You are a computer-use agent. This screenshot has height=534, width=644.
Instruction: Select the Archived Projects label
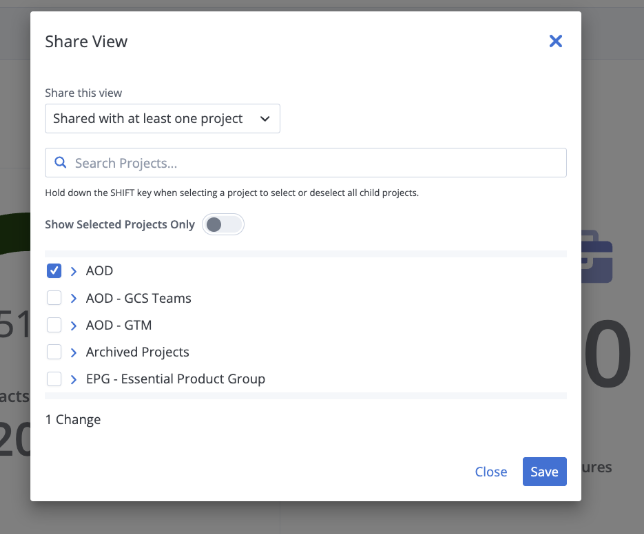point(137,352)
